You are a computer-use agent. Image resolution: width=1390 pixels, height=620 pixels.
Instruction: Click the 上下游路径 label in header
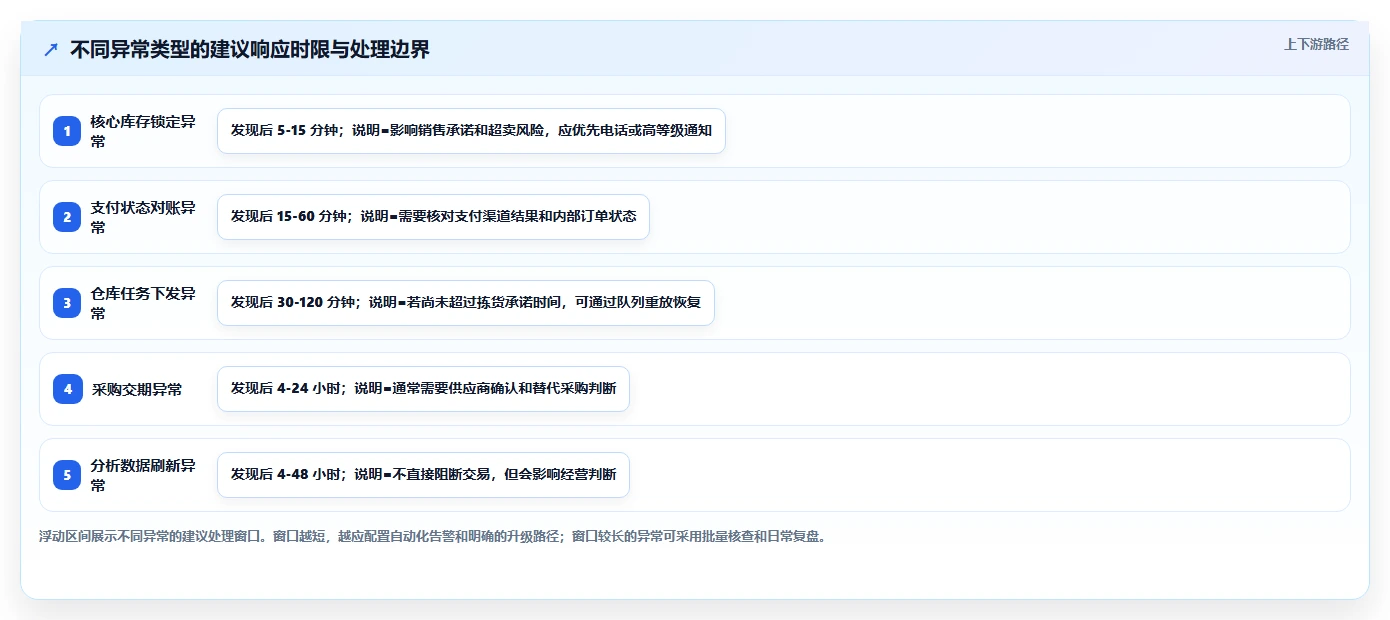pos(1316,44)
